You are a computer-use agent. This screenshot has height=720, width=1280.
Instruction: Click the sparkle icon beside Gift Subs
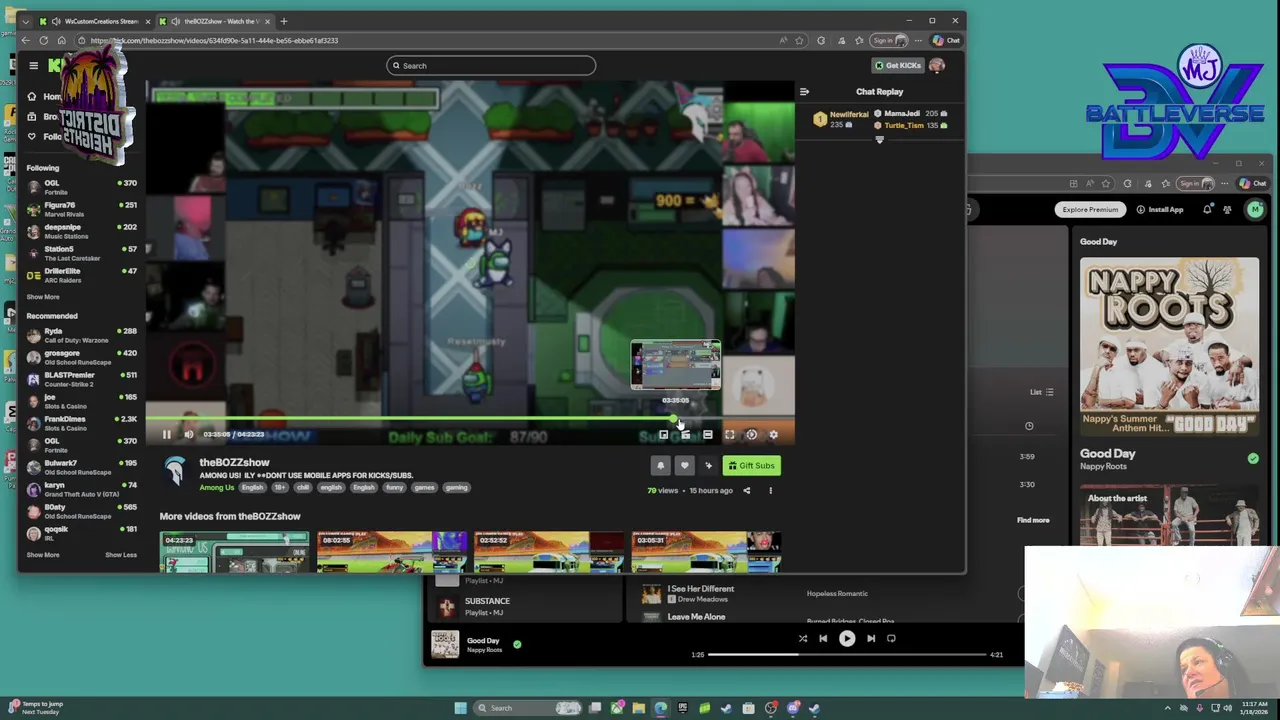point(708,465)
